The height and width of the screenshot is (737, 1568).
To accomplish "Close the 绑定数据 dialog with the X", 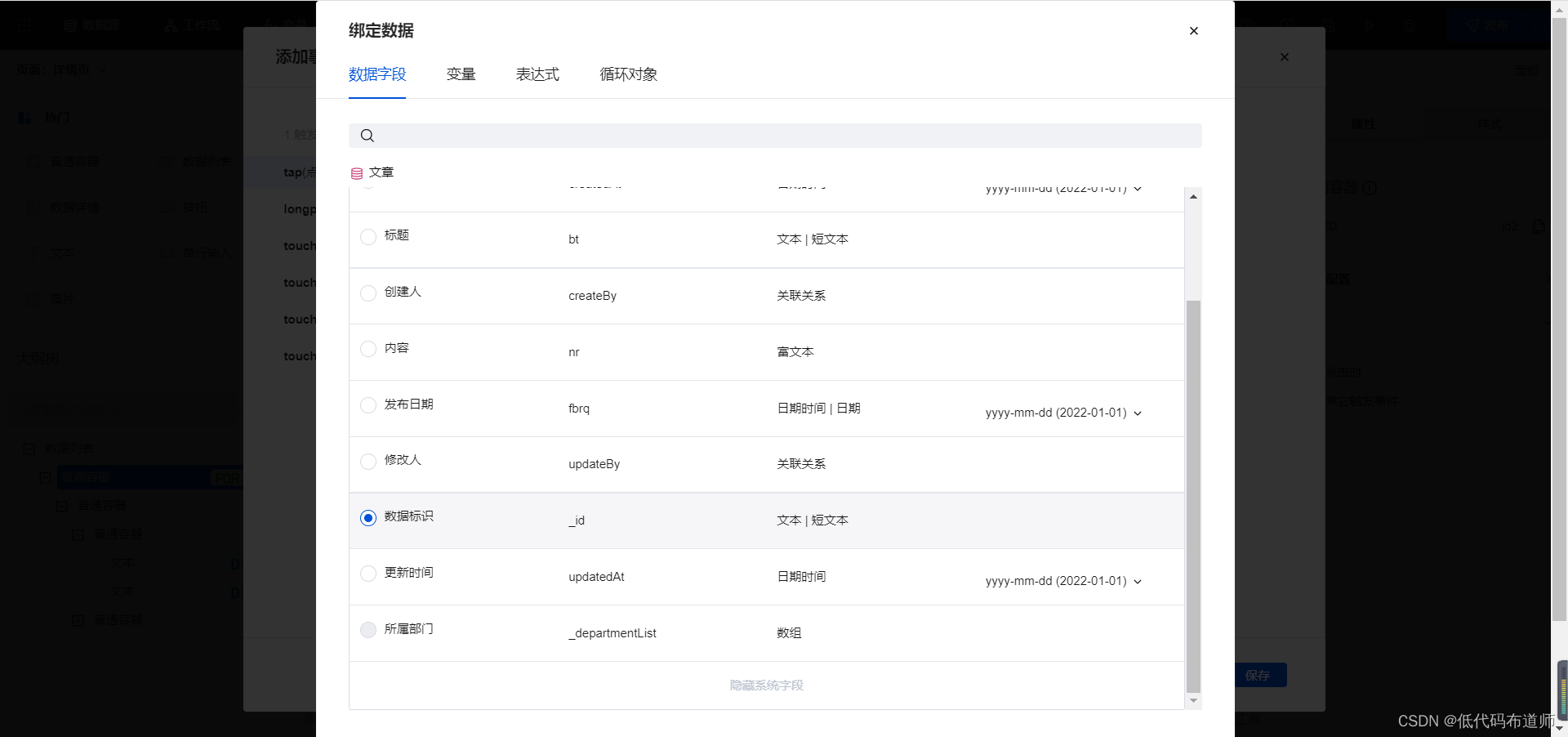I will tap(1194, 31).
